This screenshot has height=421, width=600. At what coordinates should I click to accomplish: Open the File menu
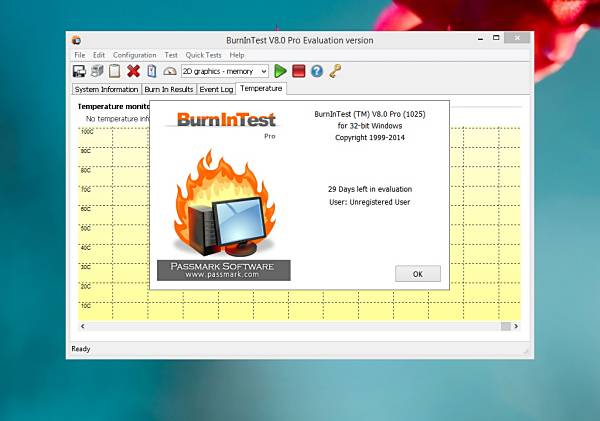pos(80,55)
